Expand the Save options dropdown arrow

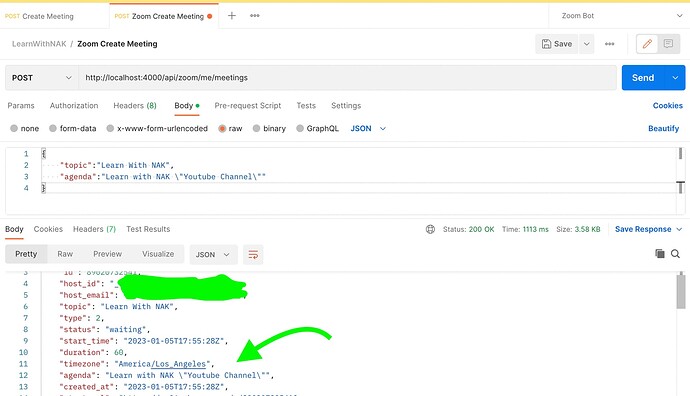(x=587, y=44)
